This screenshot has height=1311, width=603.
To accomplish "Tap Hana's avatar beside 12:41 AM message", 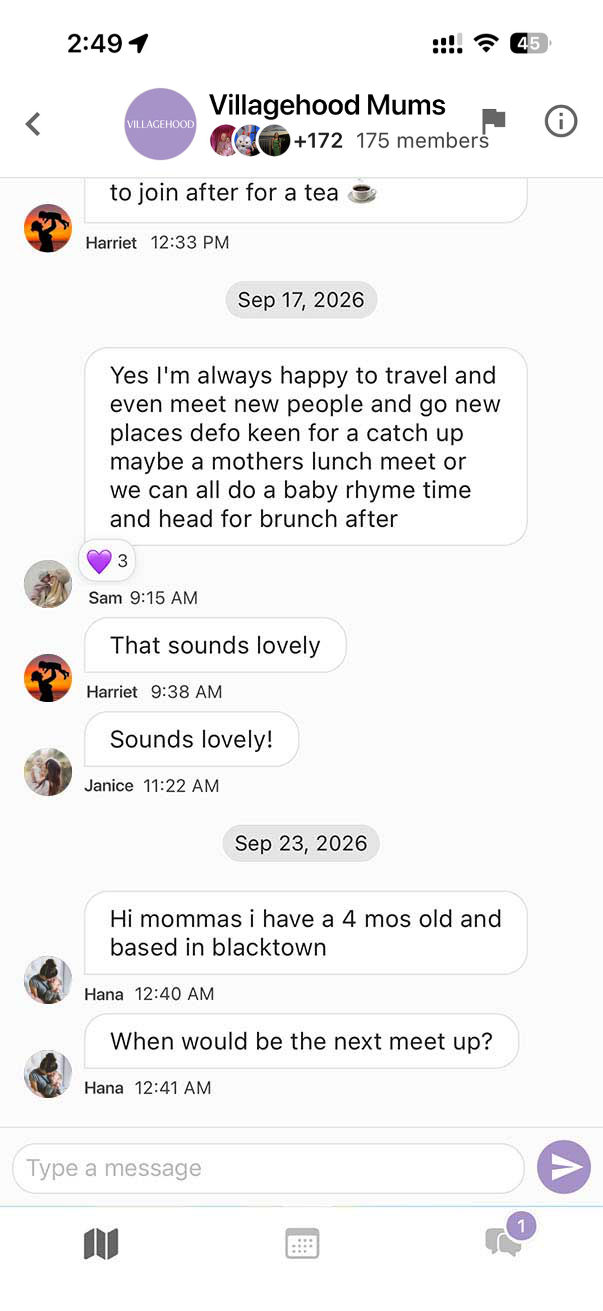I will pos(48,1074).
